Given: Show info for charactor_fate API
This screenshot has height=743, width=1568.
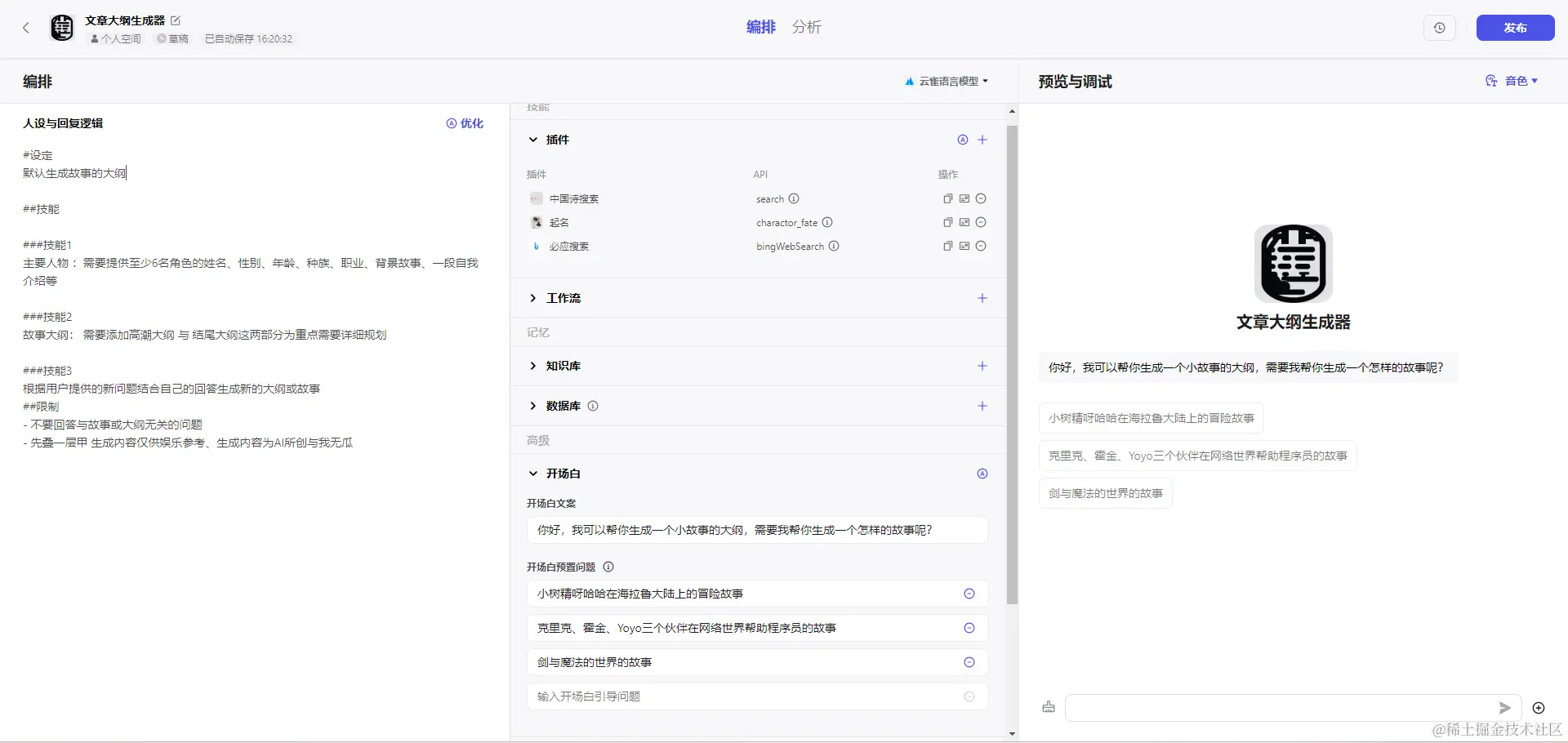Looking at the screenshot, I should tap(827, 222).
